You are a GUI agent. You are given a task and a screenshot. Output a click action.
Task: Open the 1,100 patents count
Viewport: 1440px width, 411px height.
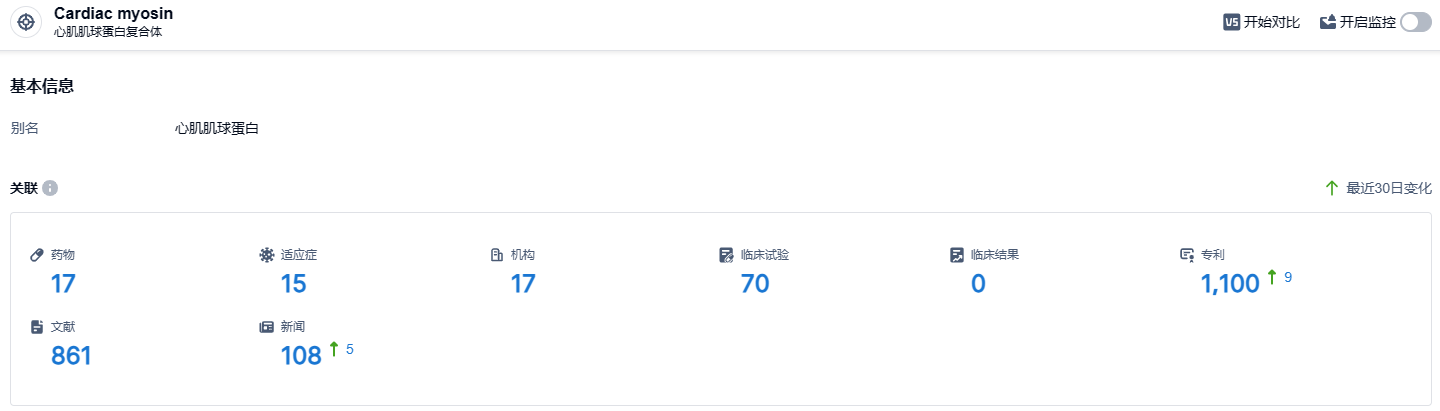point(1230,284)
